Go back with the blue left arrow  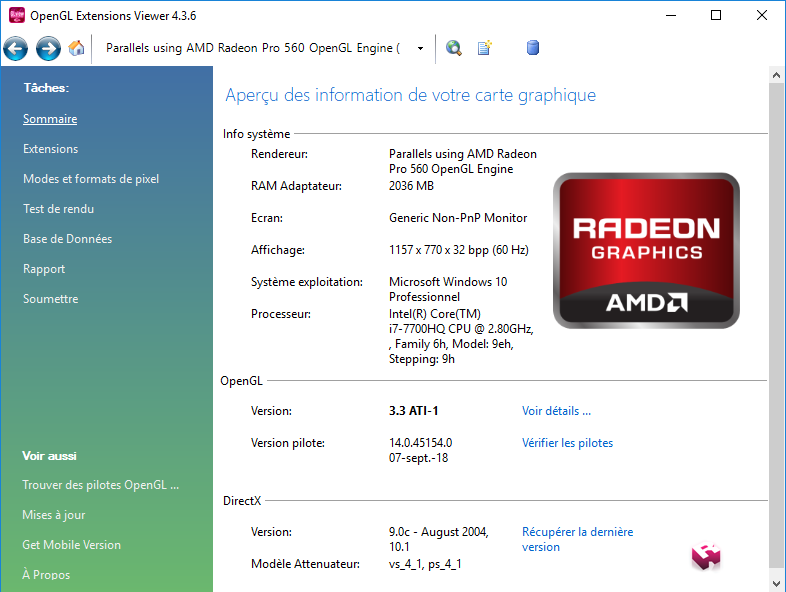[x=16, y=49]
